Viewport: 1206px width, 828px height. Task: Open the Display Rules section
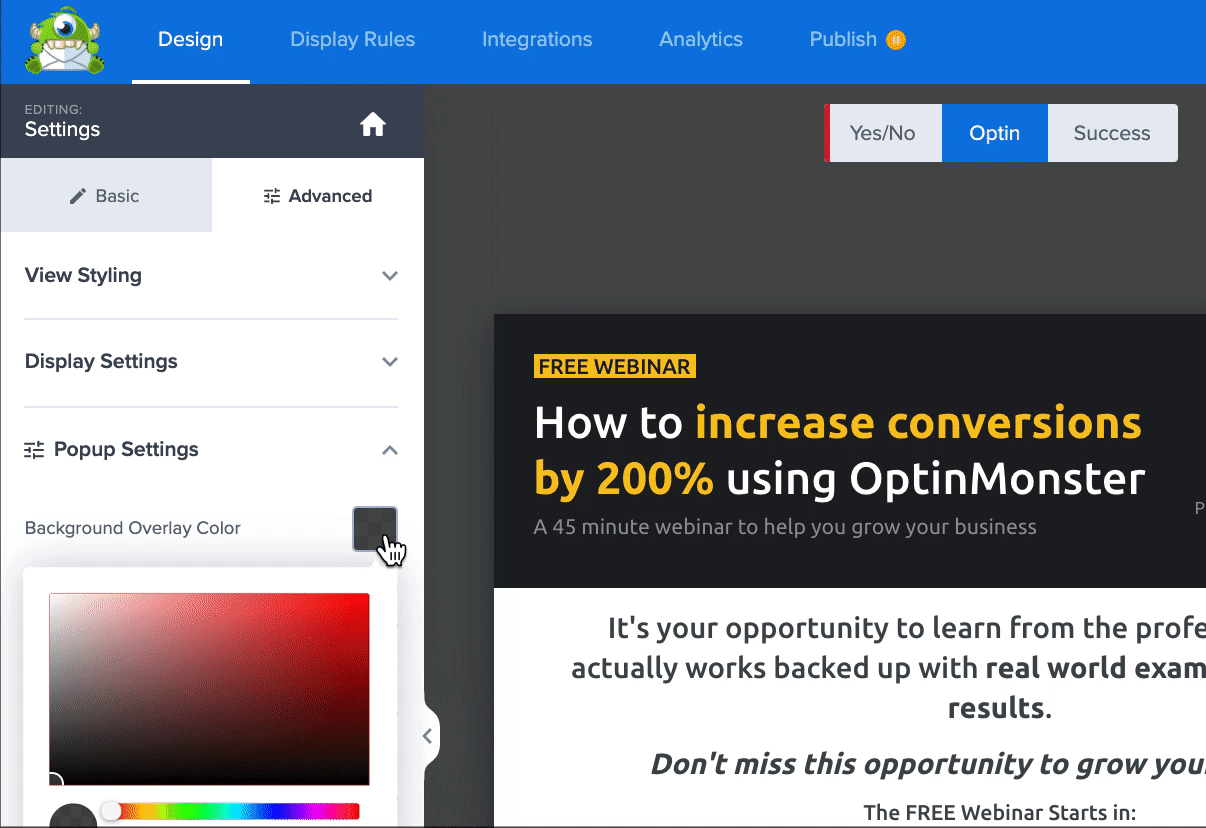pos(352,40)
